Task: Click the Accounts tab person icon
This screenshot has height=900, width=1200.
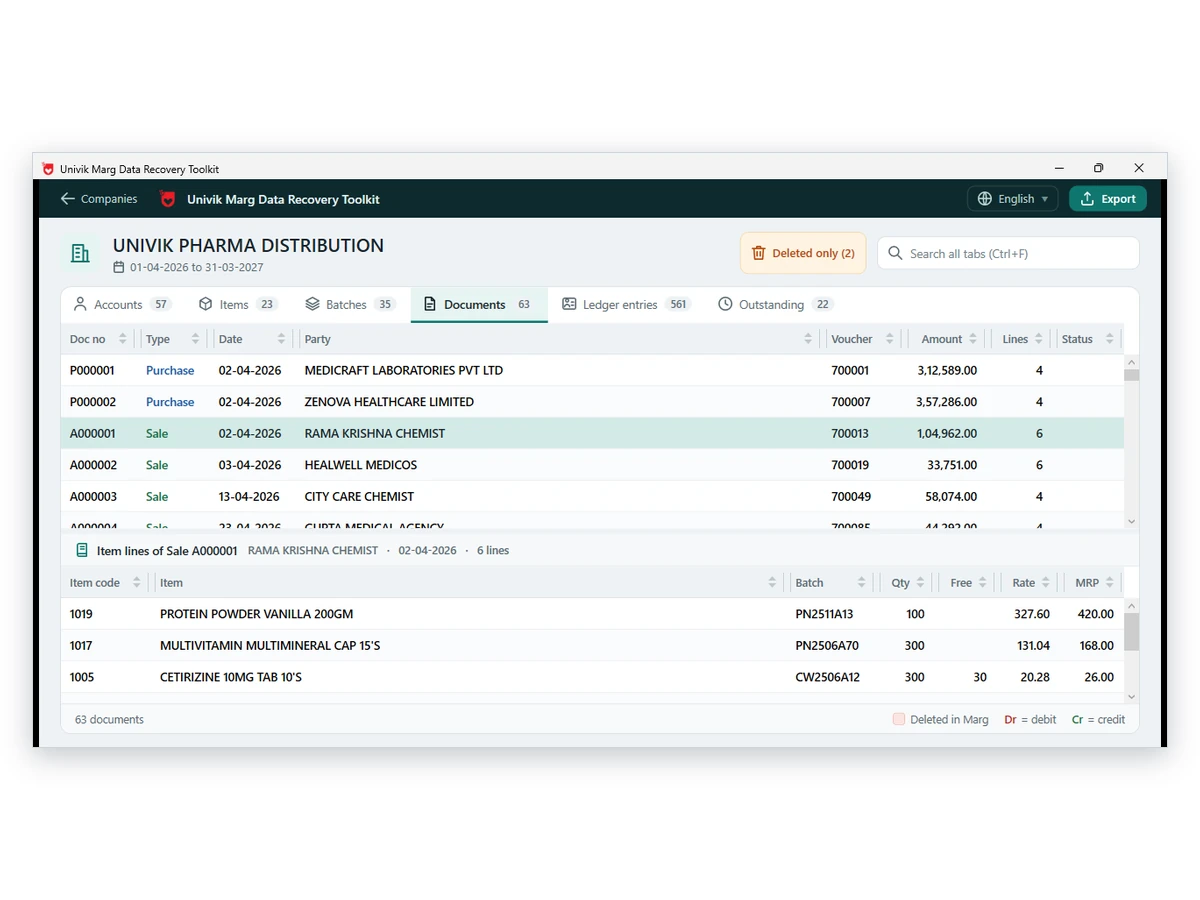Action: click(x=80, y=304)
